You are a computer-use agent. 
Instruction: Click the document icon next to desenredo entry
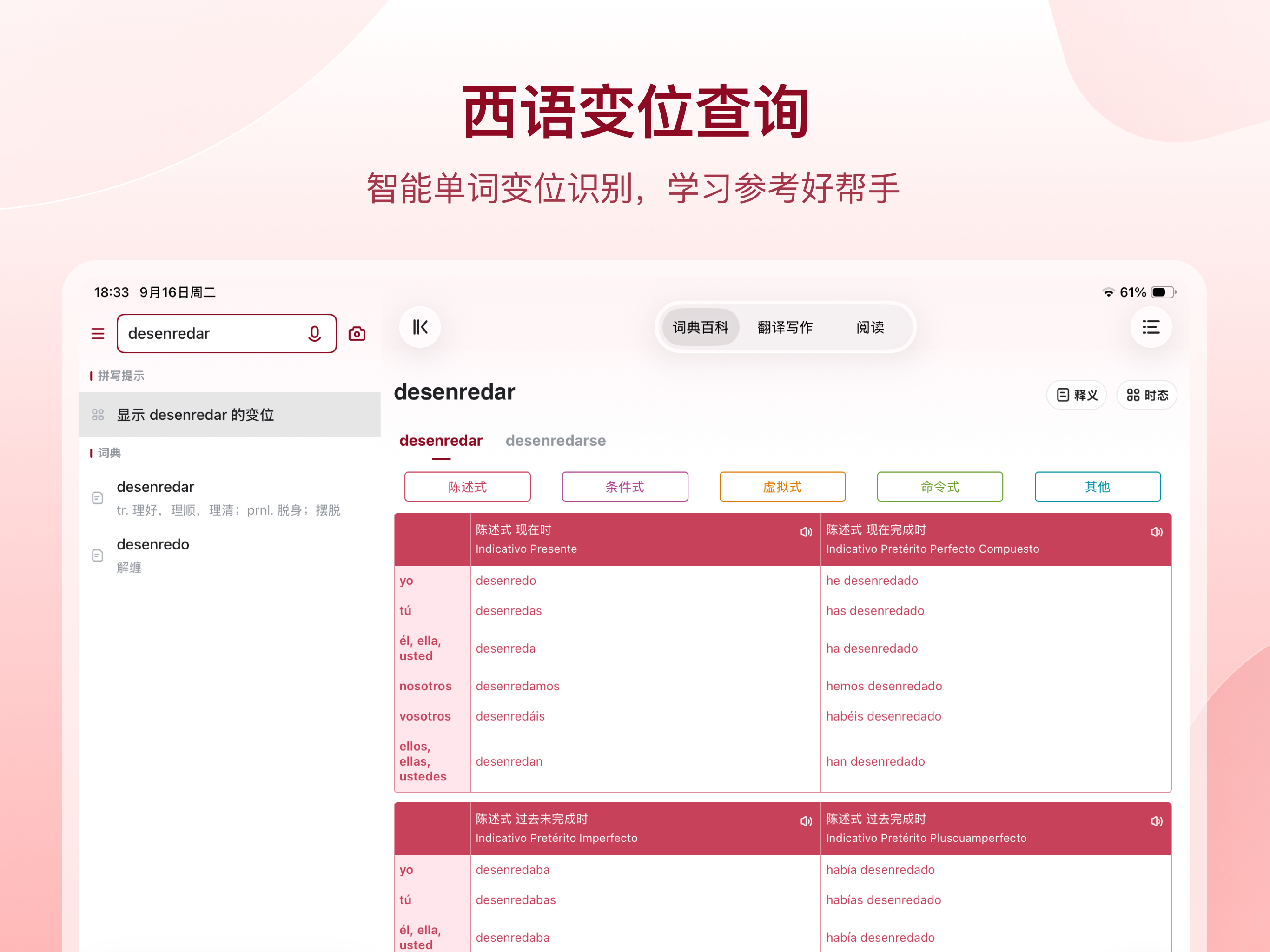(x=98, y=555)
